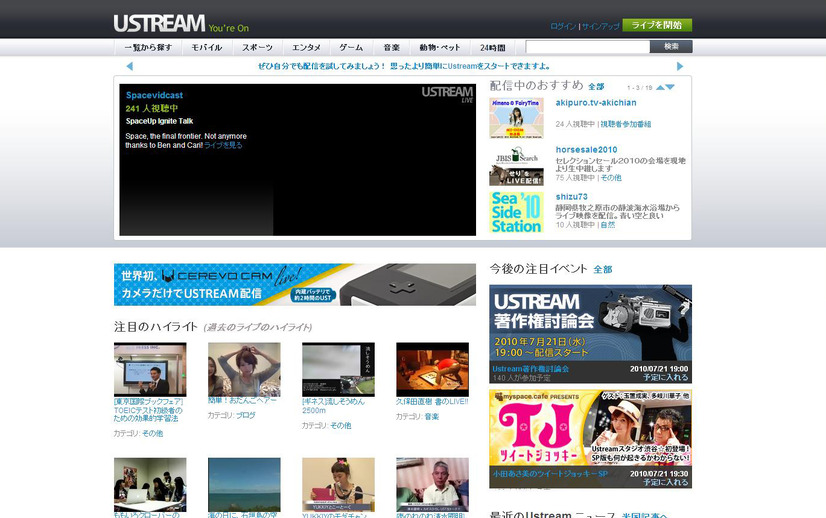
Task: Click the USTREAM 著作権討論会 event banner
Action: [x=591, y=324]
